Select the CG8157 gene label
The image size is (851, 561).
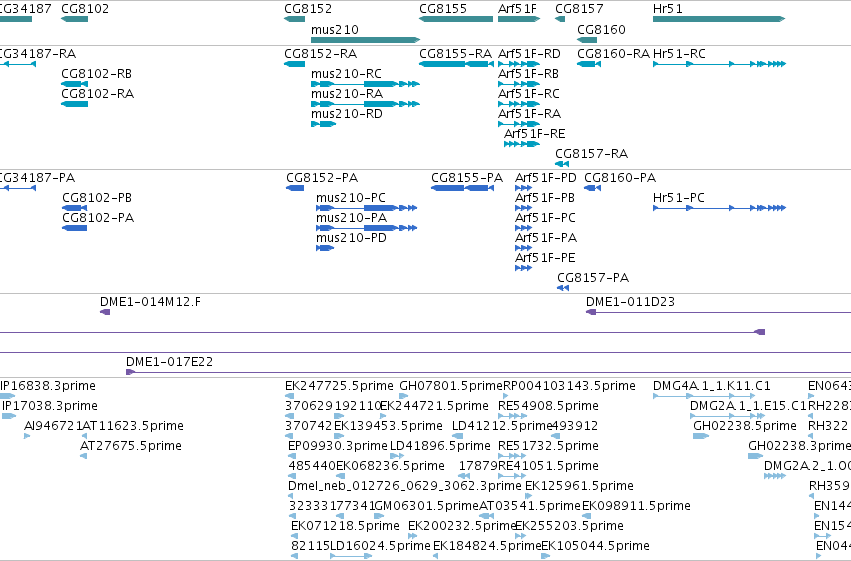point(579,9)
